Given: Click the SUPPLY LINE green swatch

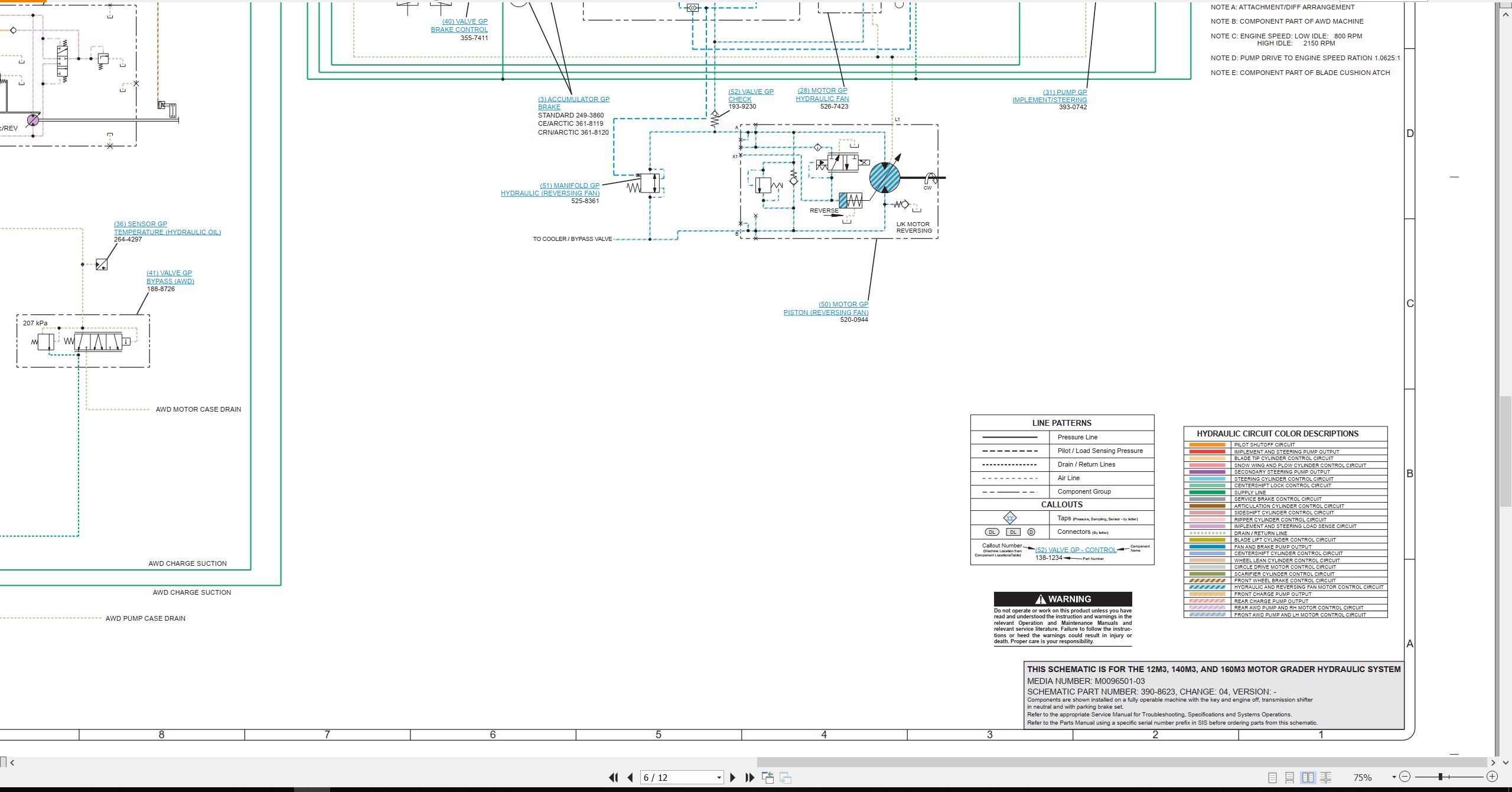Looking at the screenshot, I should coord(1207,493).
